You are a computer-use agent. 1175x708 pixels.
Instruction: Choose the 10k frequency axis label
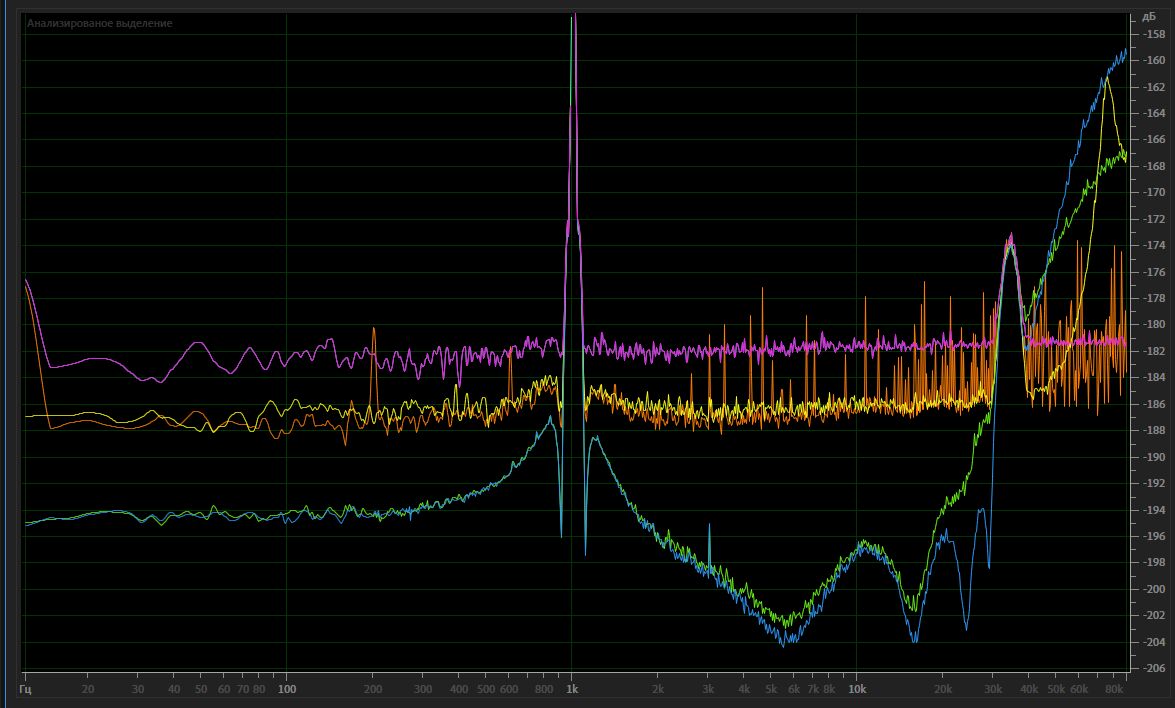[x=857, y=689]
